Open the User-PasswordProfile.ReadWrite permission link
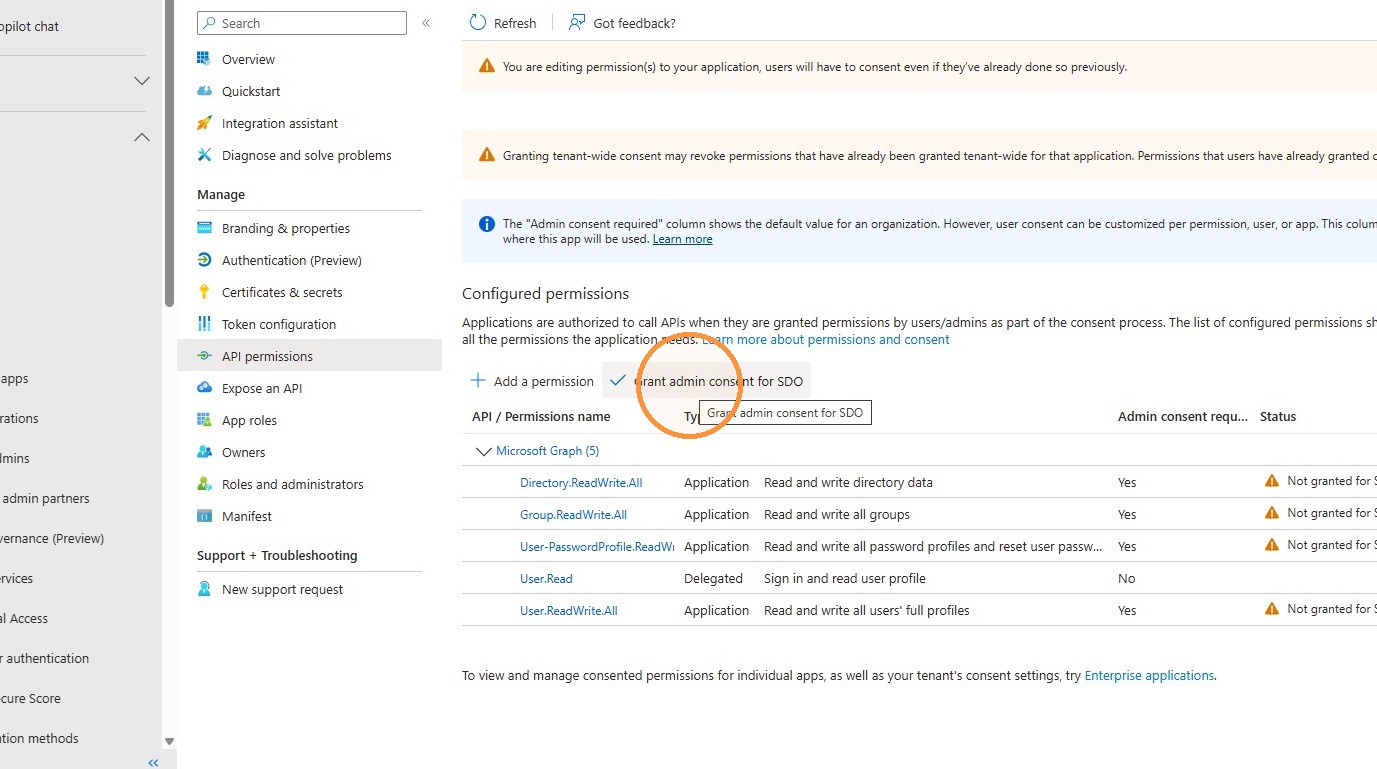Image resolution: width=1377 pixels, height=769 pixels. click(597, 547)
